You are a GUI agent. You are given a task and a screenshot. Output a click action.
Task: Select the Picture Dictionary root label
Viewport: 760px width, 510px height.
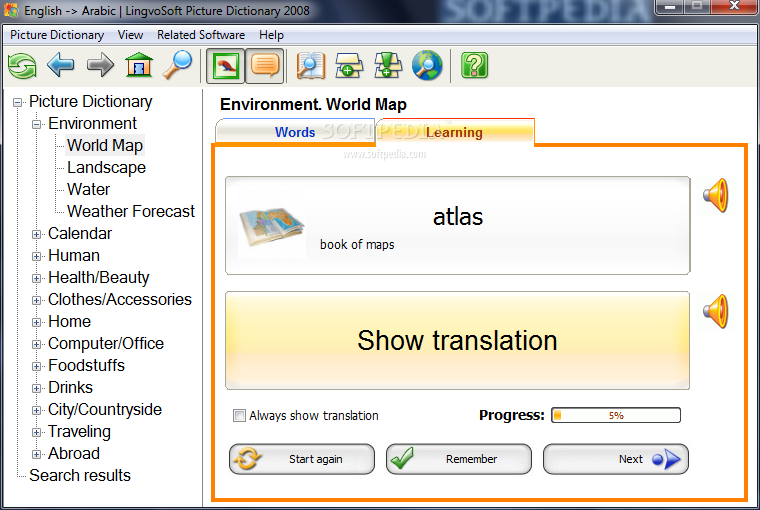click(x=91, y=101)
